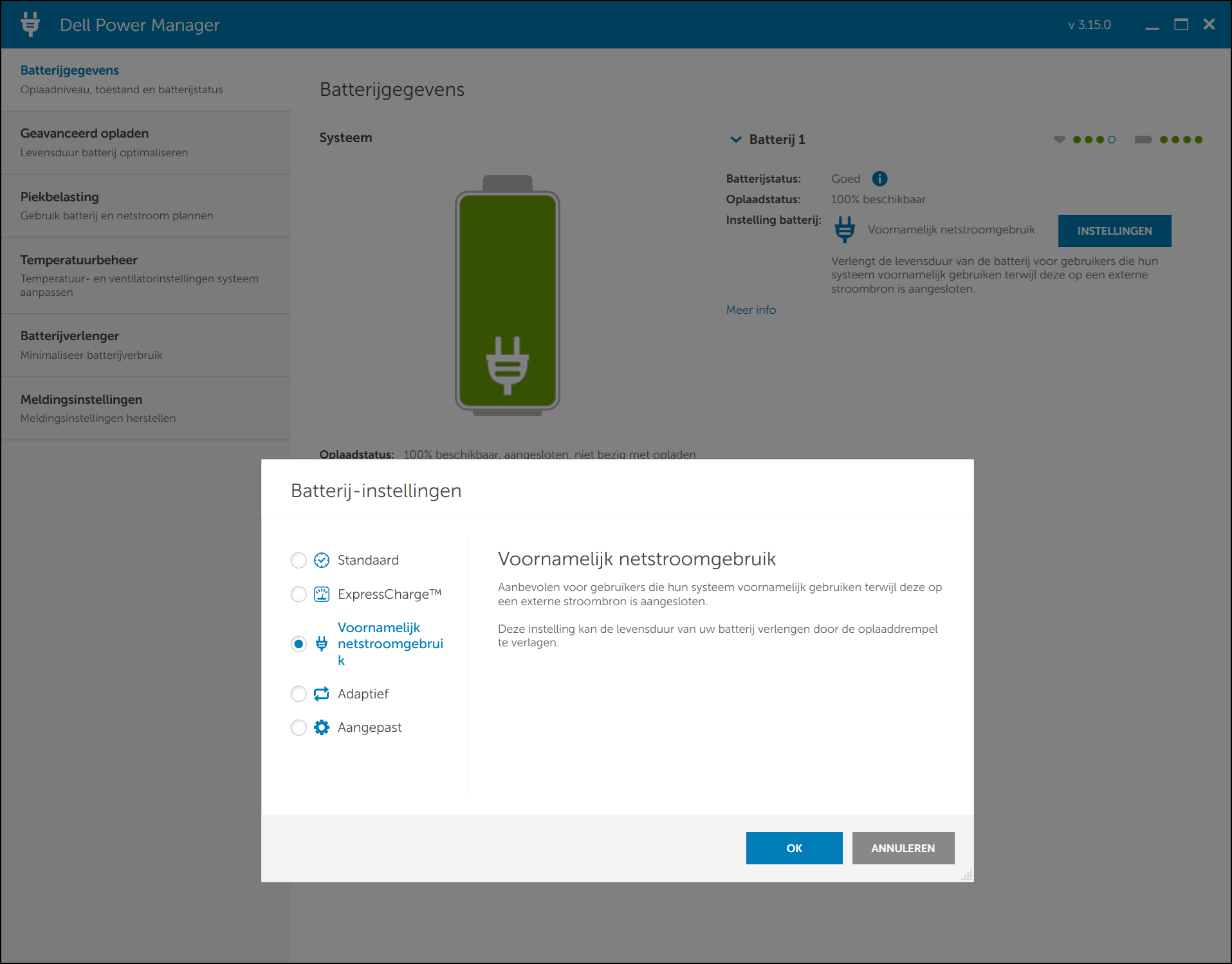Image resolution: width=1232 pixels, height=964 pixels.
Task: Click the battery health dots indicator
Action: point(1094,140)
